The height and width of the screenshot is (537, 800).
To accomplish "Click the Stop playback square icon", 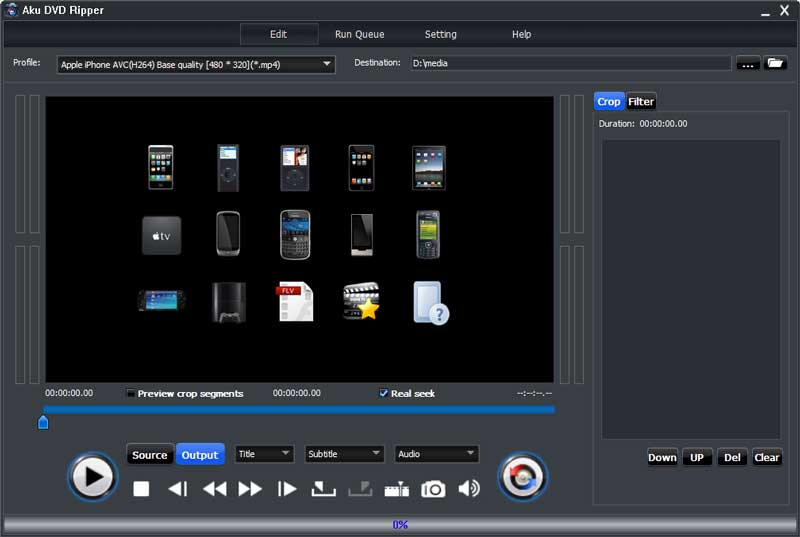I will 141,489.
